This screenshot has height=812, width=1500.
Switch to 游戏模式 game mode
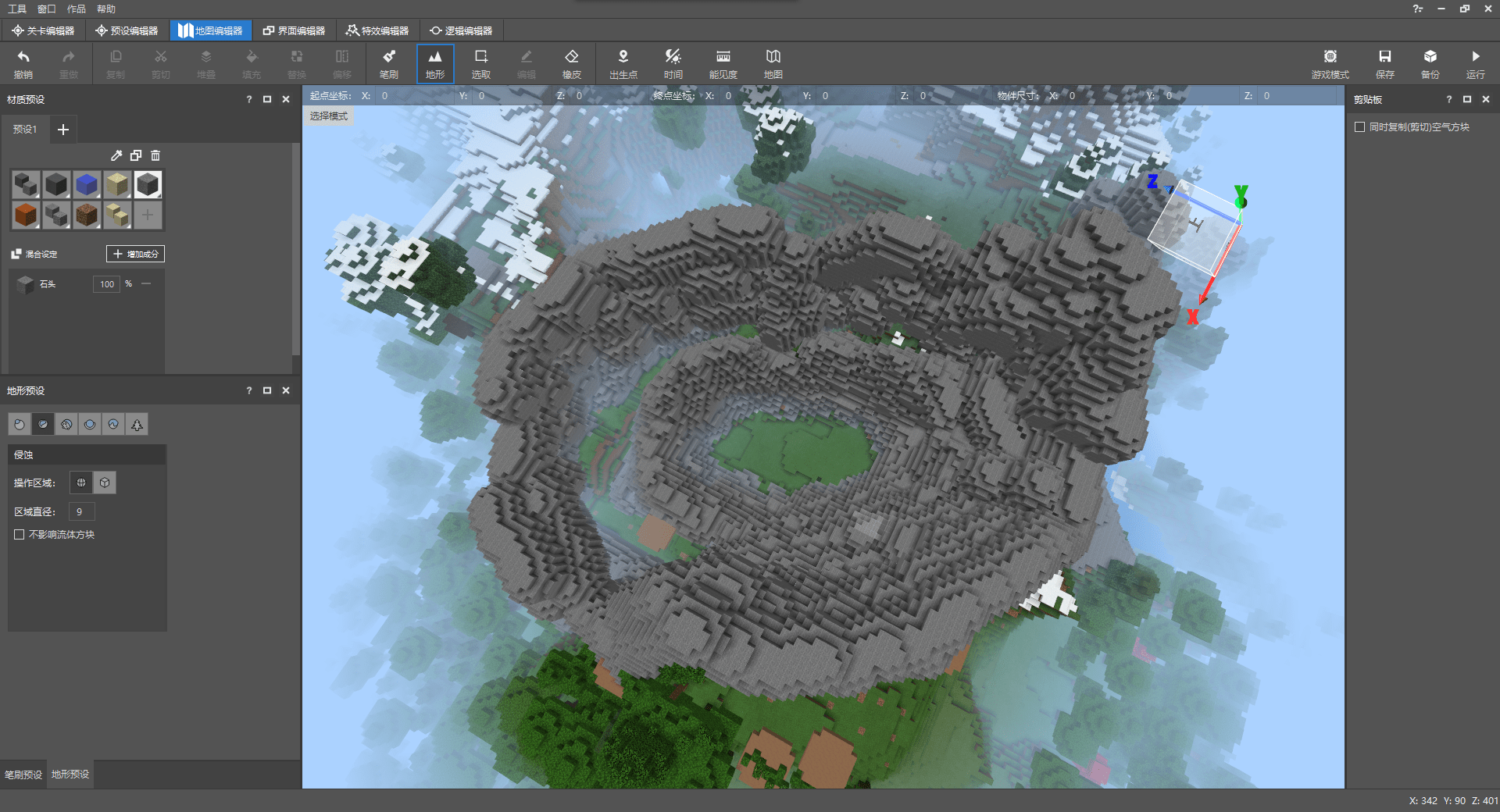(1330, 64)
